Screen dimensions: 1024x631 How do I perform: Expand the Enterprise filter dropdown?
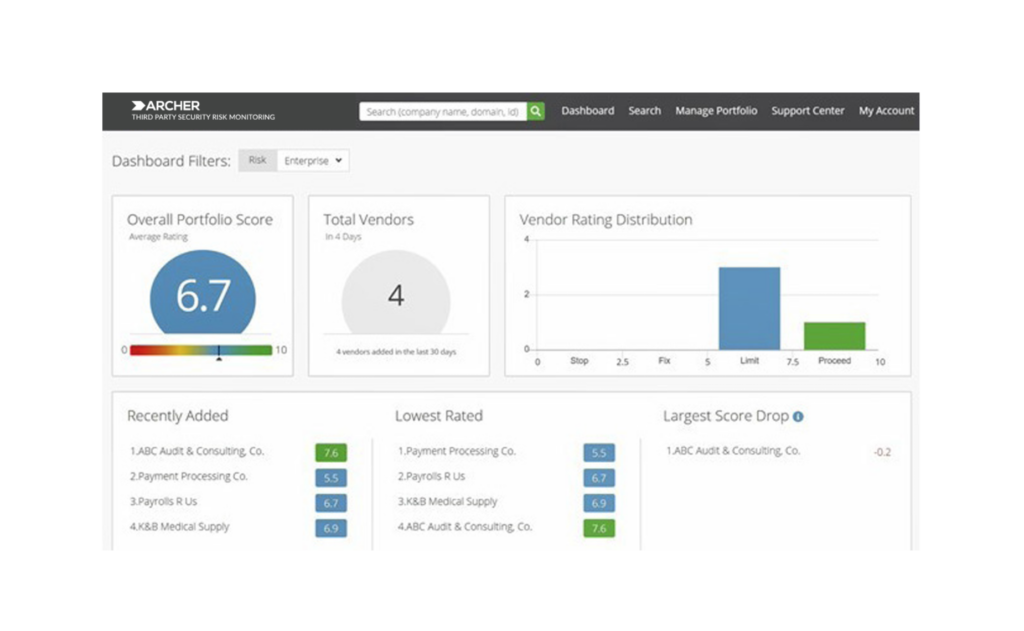(x=313, y=160)
